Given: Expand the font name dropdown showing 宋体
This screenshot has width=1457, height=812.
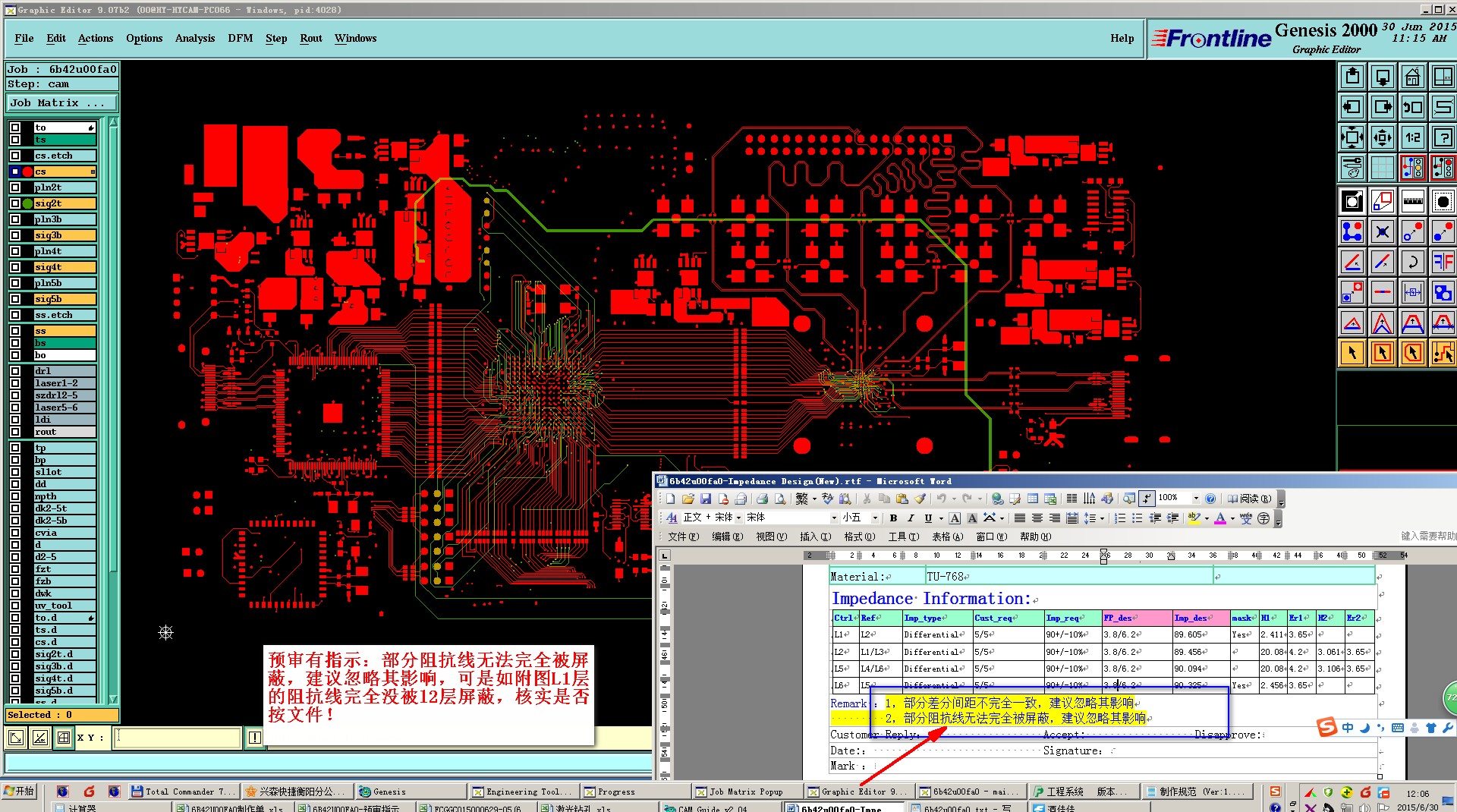Looking at the screenshot, I should click(x=834, y=518).
